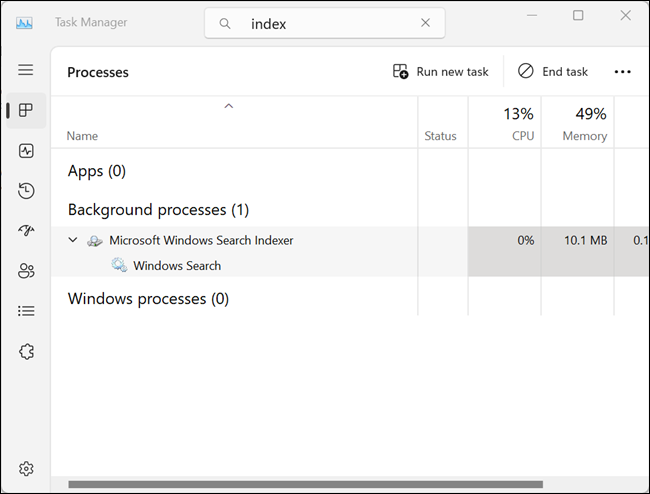Open the Startup apps sidebar icon

click(x=26, y=230)
